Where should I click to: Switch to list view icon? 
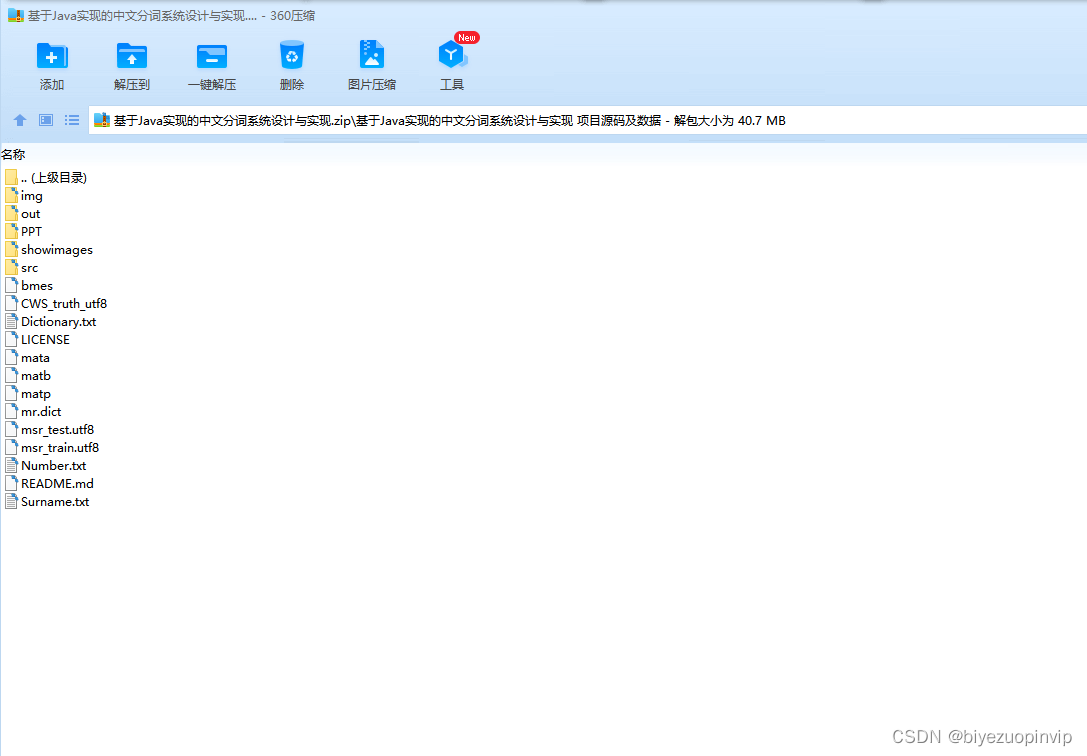point(72,120)
